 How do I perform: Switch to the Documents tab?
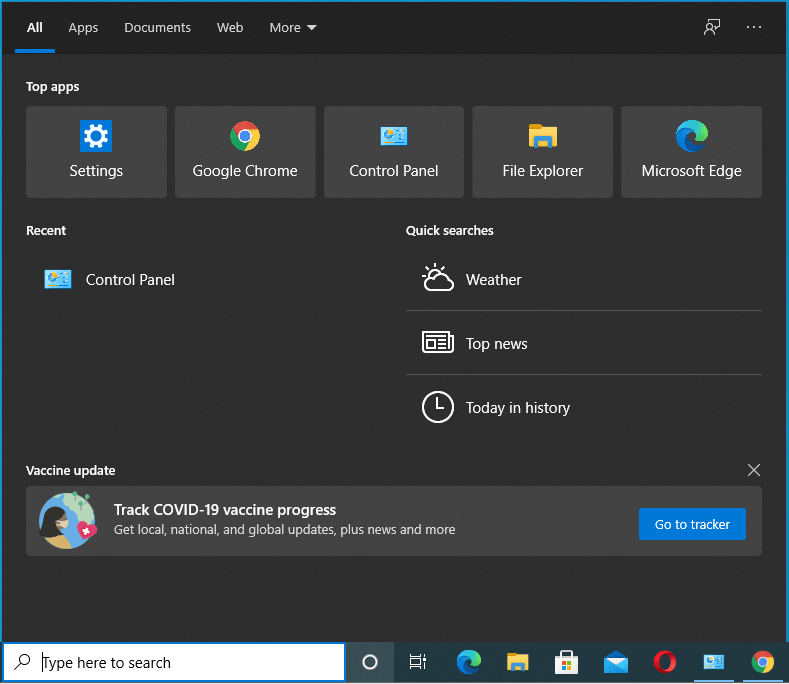[x=157, y=27]
